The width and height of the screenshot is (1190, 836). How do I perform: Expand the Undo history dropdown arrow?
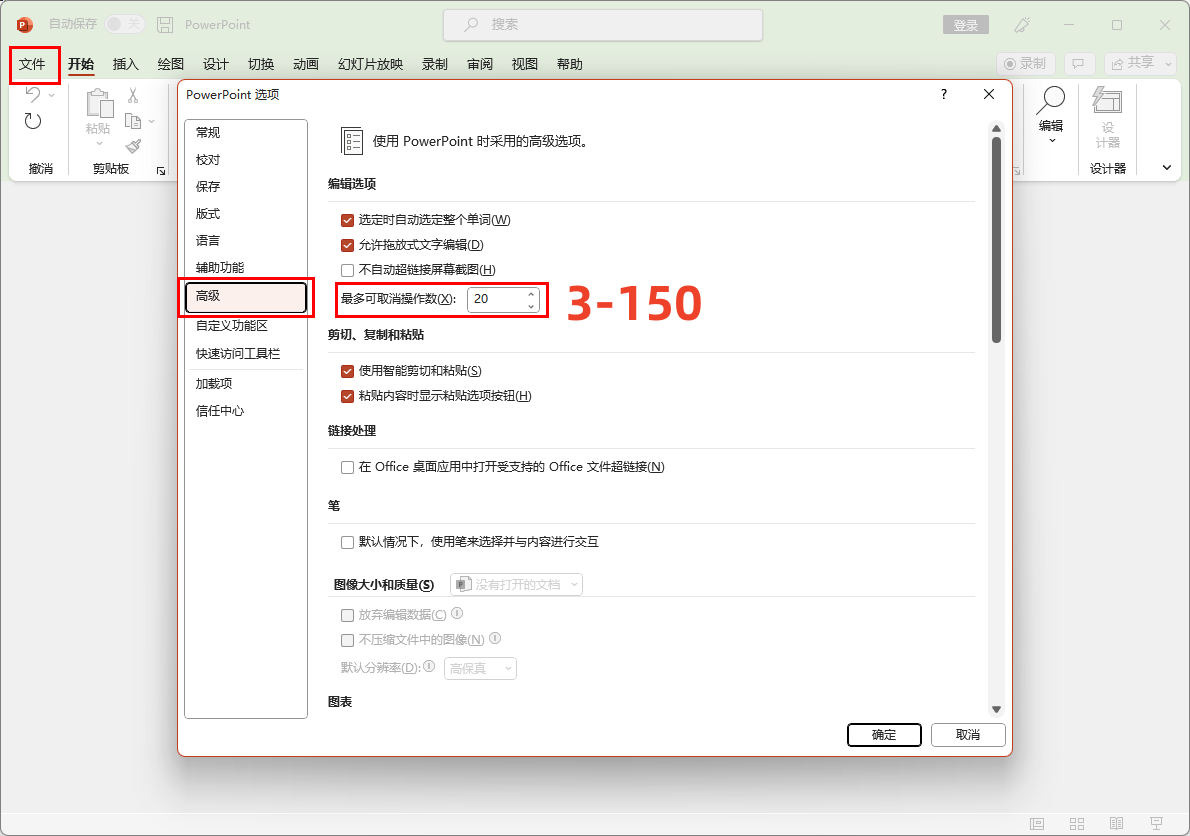[x=52, y=95]
